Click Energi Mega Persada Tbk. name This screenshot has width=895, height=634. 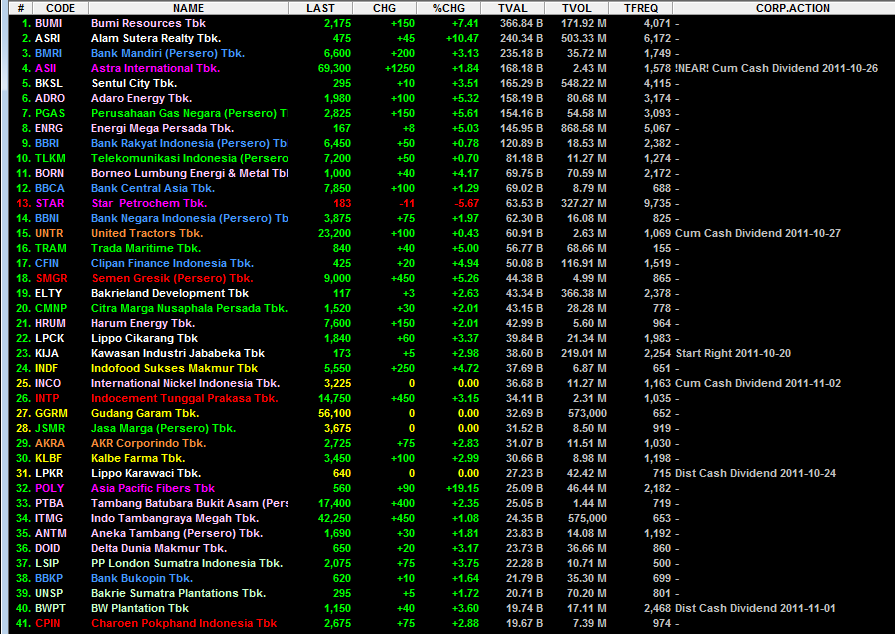pyautogui.click(x=162, y=128)
